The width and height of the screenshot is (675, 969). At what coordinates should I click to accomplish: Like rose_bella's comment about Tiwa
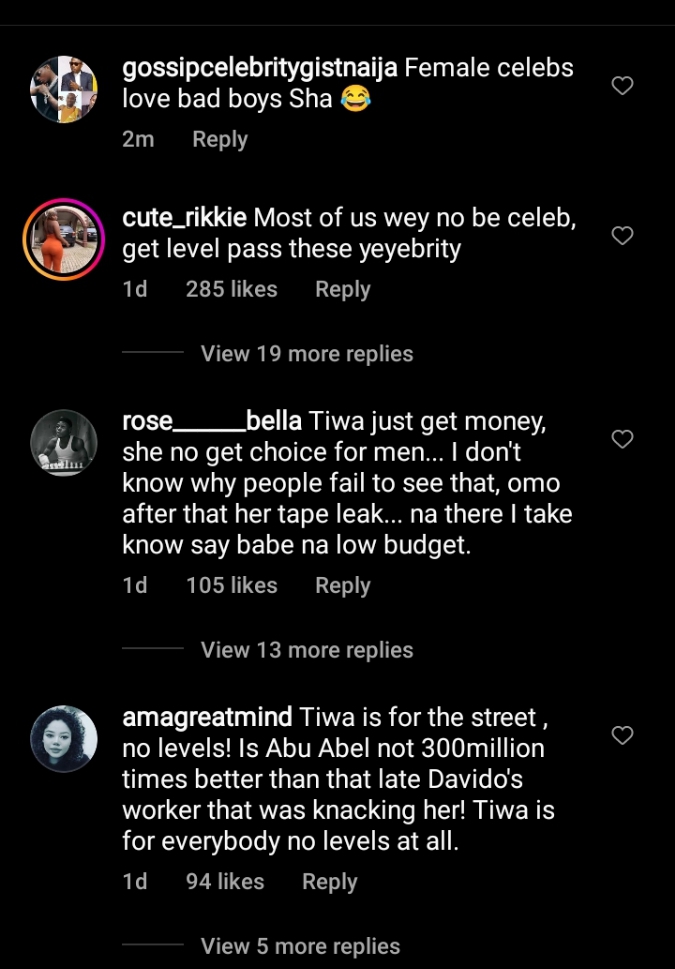coord(622,439)
